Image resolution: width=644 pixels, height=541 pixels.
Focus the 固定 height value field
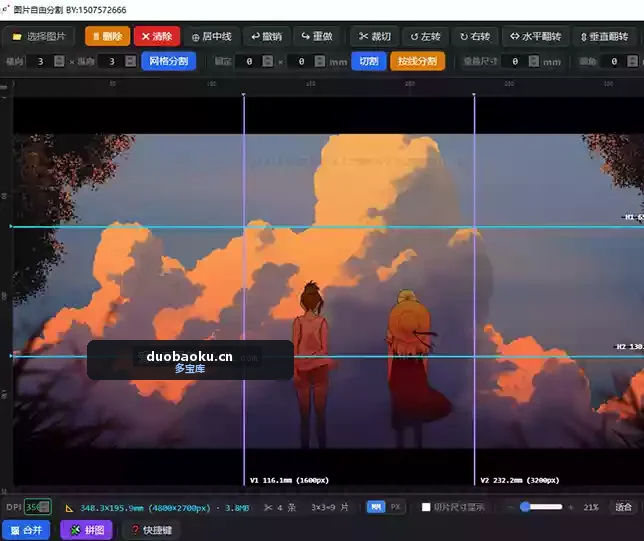point(301,61)
